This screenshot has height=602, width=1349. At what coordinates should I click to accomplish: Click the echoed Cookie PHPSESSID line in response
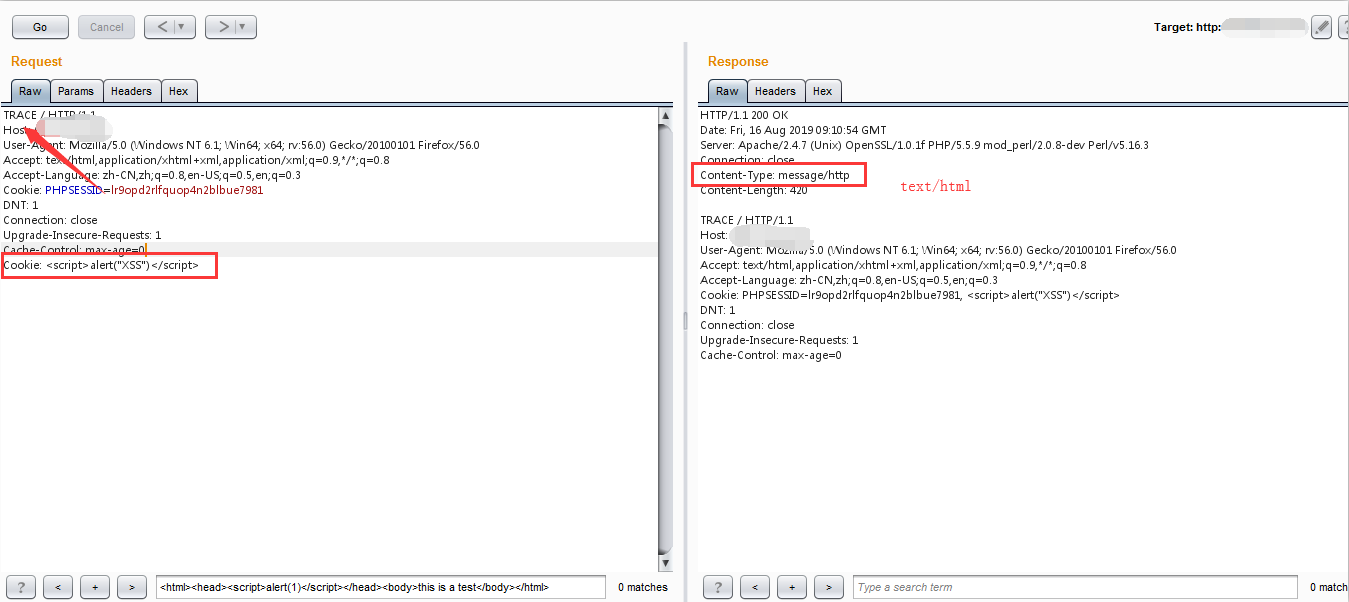[x=910, y=295]
